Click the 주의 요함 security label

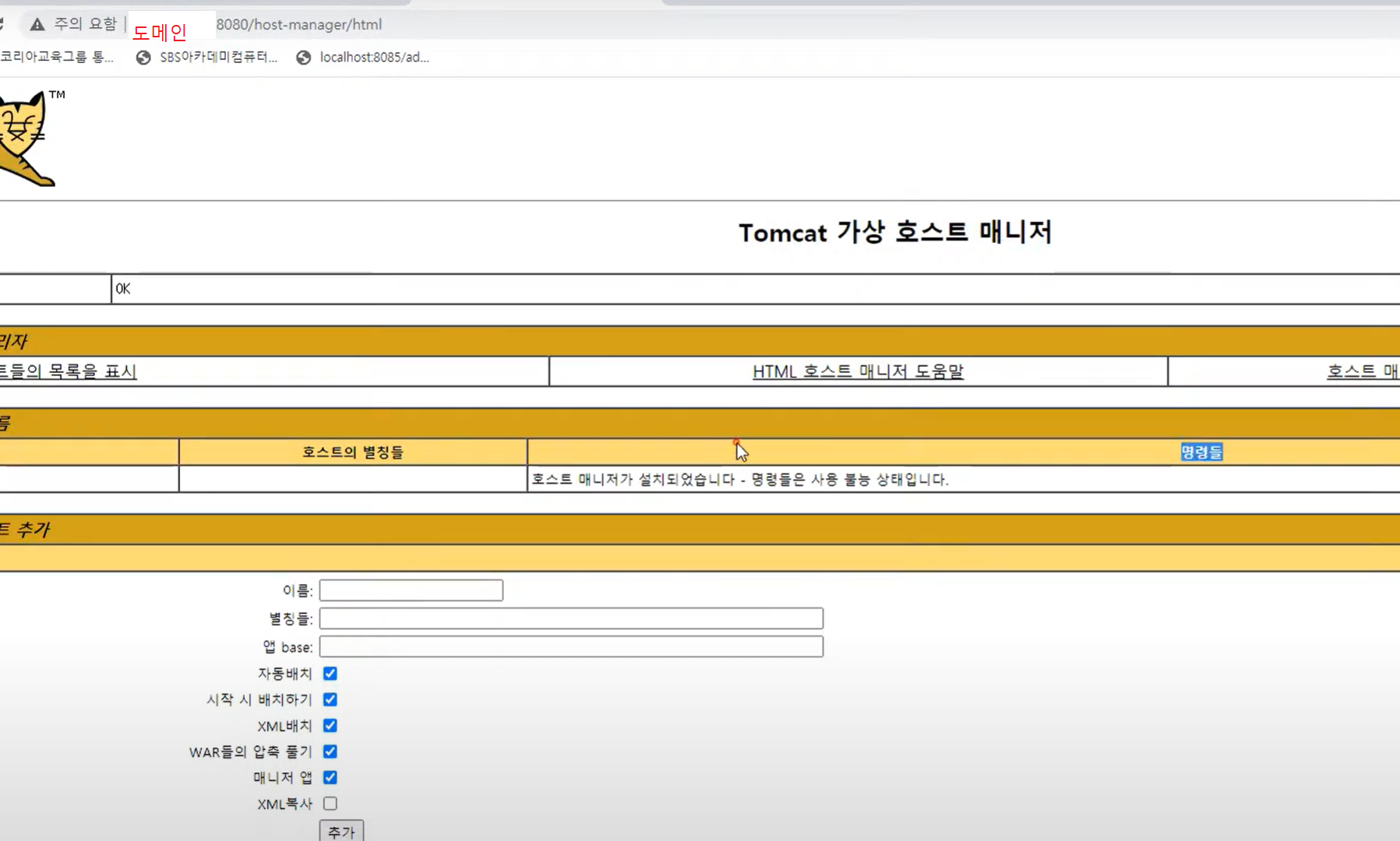(85, 25)
